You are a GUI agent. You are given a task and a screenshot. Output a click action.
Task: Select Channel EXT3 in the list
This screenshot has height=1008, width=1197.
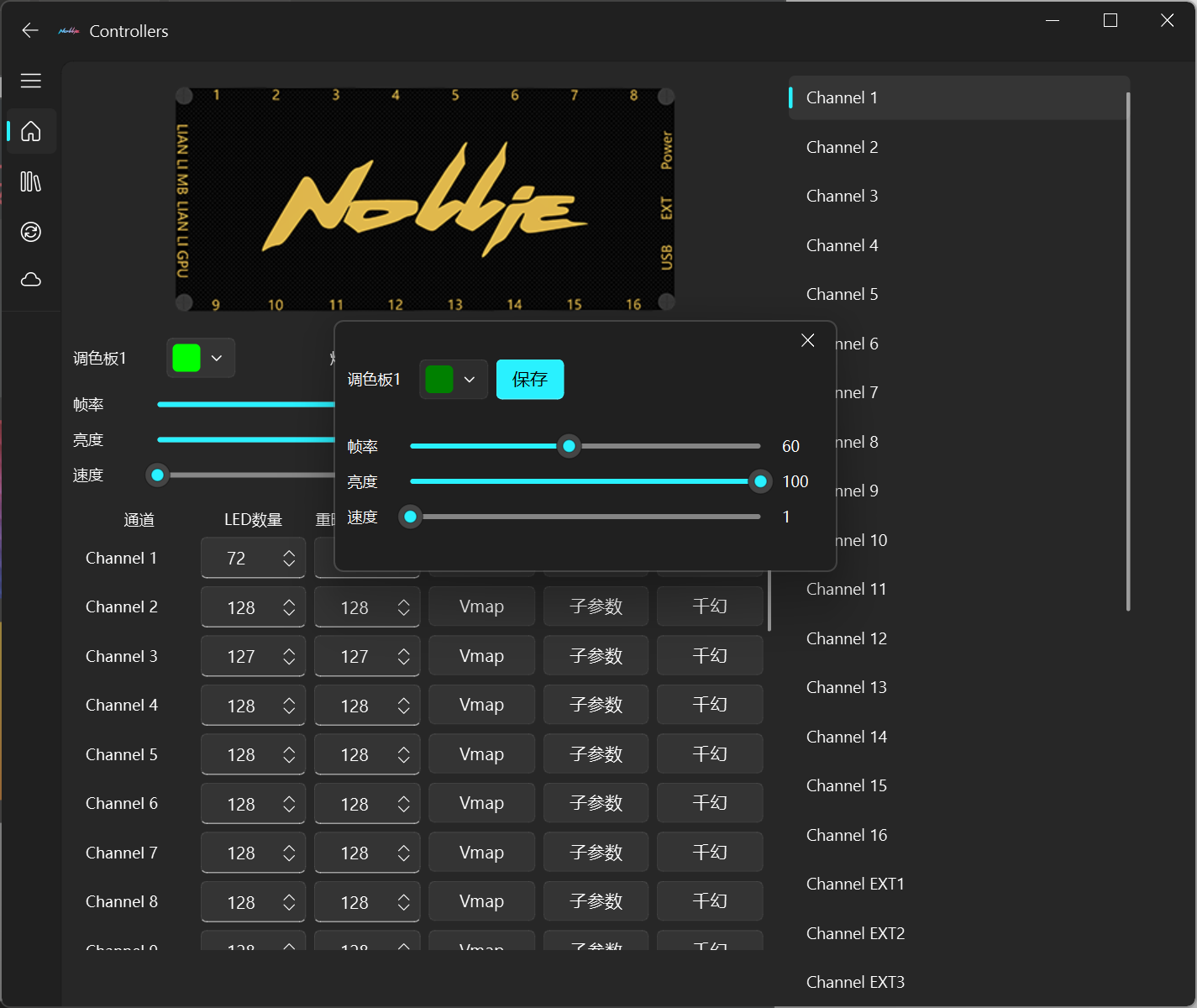coord(958,982)
